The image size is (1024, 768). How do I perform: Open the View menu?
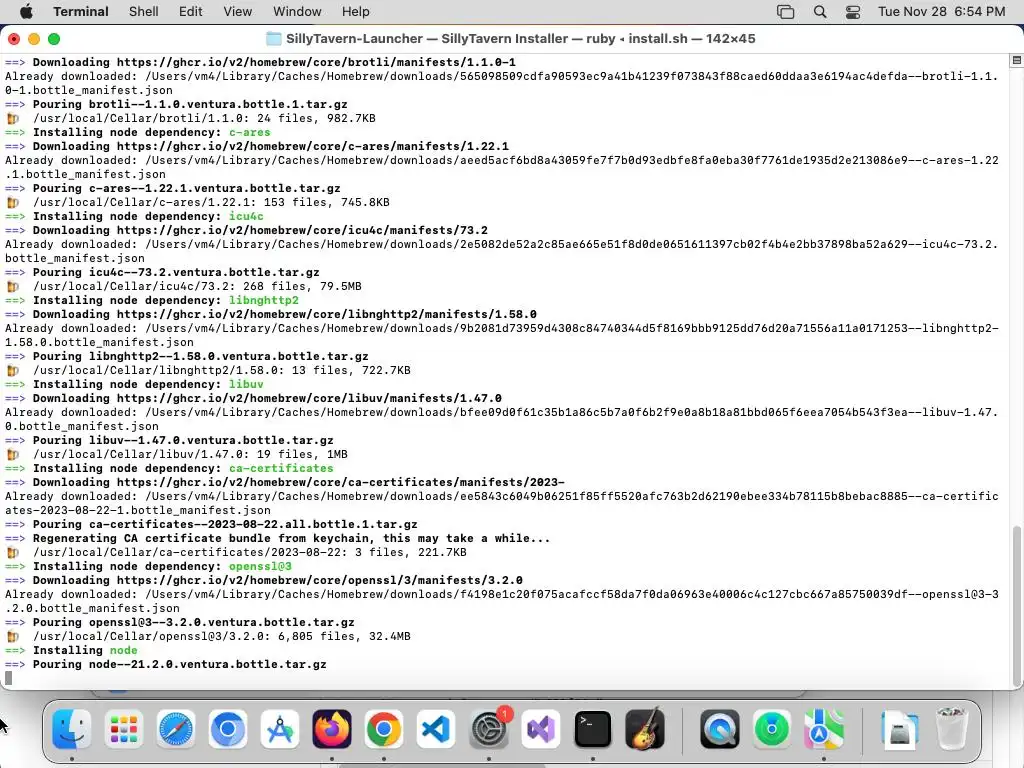point(238,12)
